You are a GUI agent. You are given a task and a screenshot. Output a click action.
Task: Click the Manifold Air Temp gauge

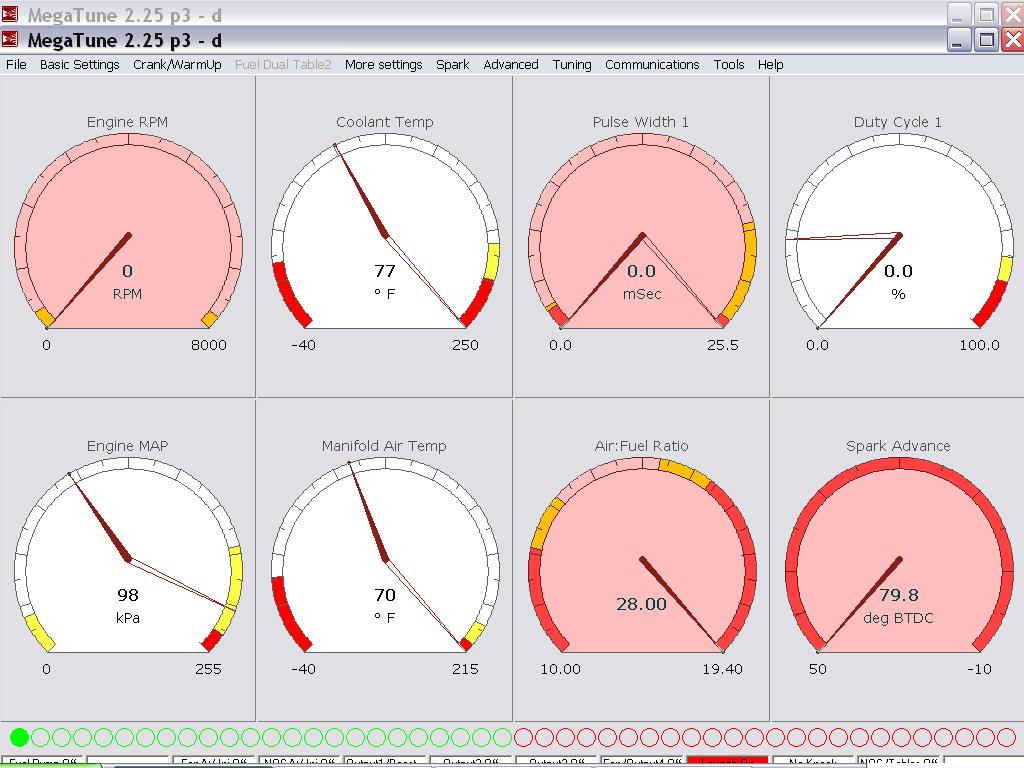pos(385,560)
